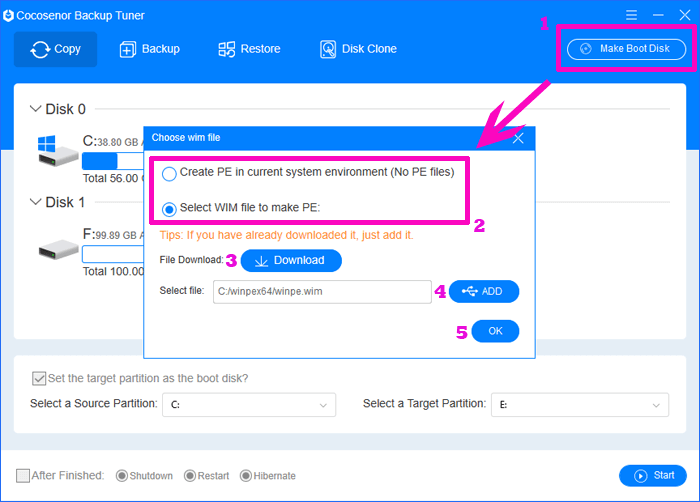Switch to the Backup tab
This screenshot has width=700, height=502.
point(150,49)
